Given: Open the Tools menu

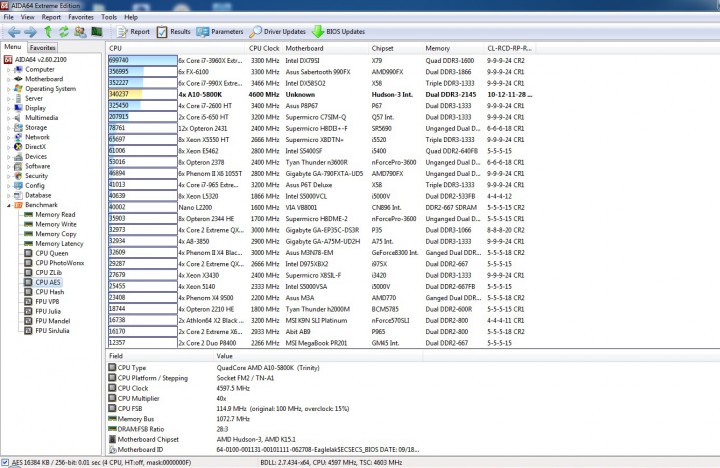Looking at the screenshot, I should pyautogui.click(x=109, y=17).
